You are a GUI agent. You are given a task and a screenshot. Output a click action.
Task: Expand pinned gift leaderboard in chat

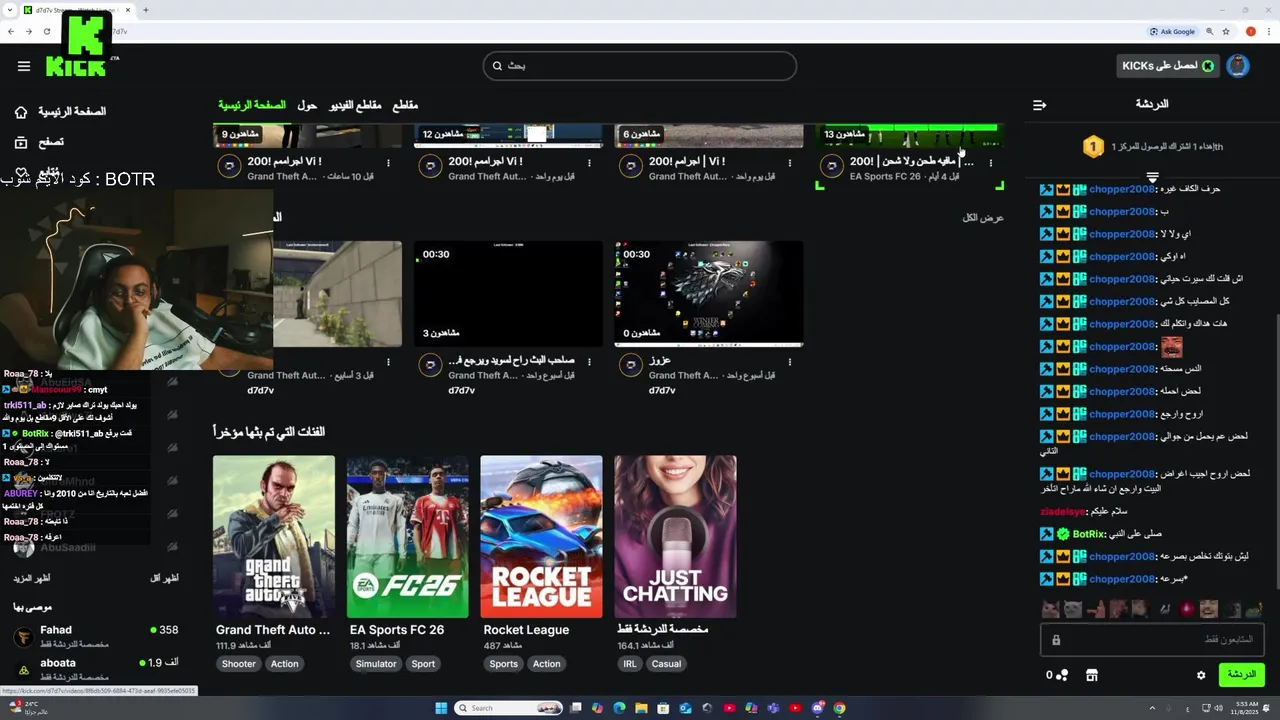[x=1152, y=177]
